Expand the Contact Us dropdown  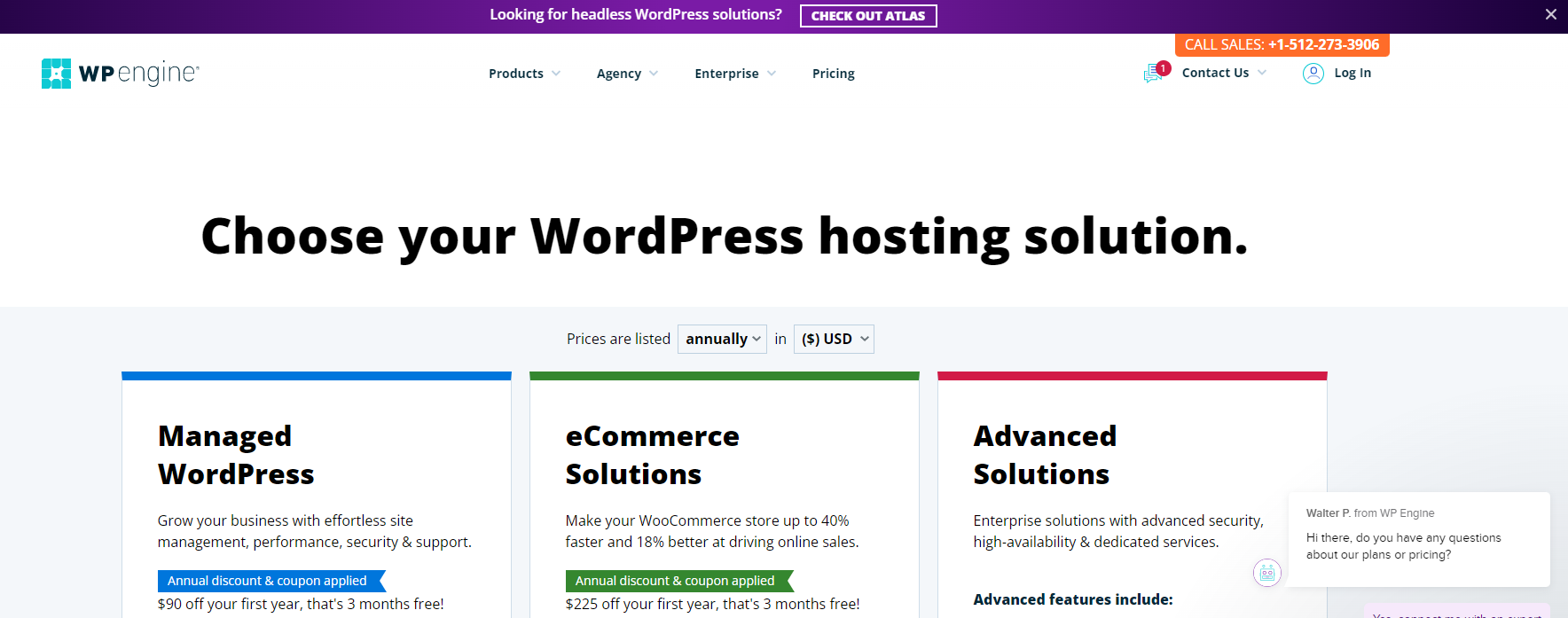(1224, 73)
